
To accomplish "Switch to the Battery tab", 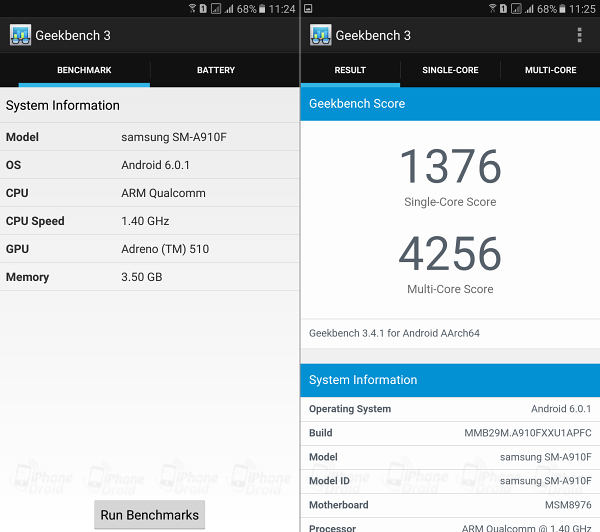I will pyautogui.click(x=216, y=70).
